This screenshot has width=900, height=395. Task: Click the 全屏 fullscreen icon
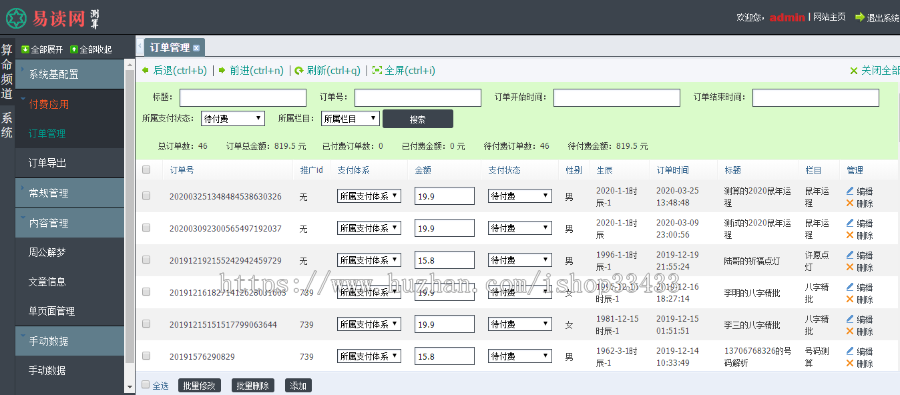pyautogui.click(x=377, y=71)
